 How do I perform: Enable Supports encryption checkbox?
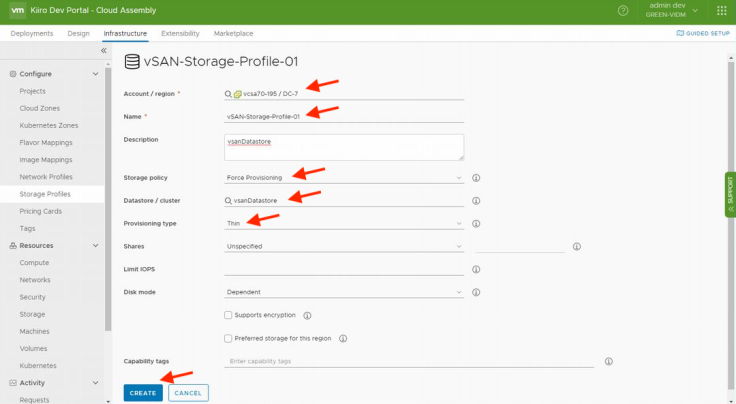coord(228,315)
